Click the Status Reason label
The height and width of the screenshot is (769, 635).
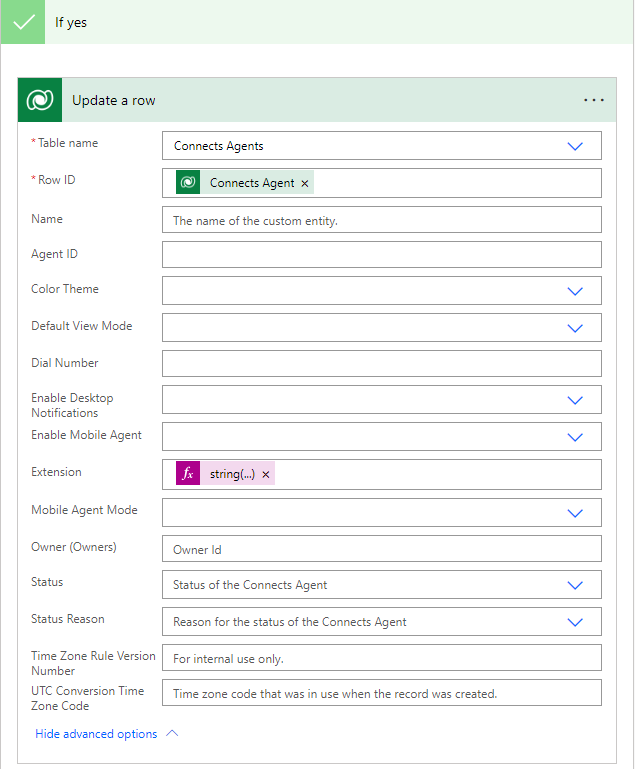coord(68,619)
